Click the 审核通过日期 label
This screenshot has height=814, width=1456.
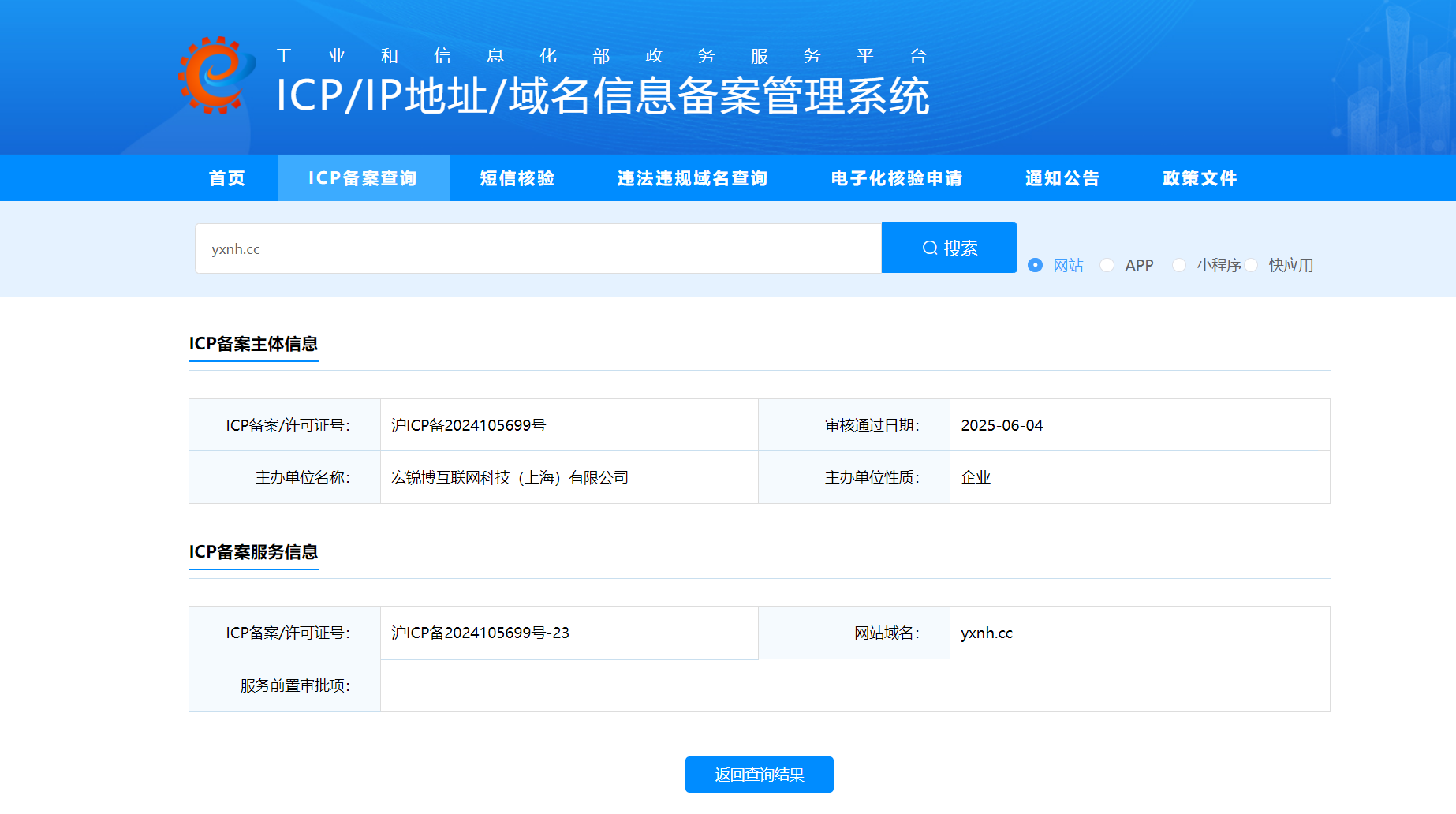pos(872,425)
